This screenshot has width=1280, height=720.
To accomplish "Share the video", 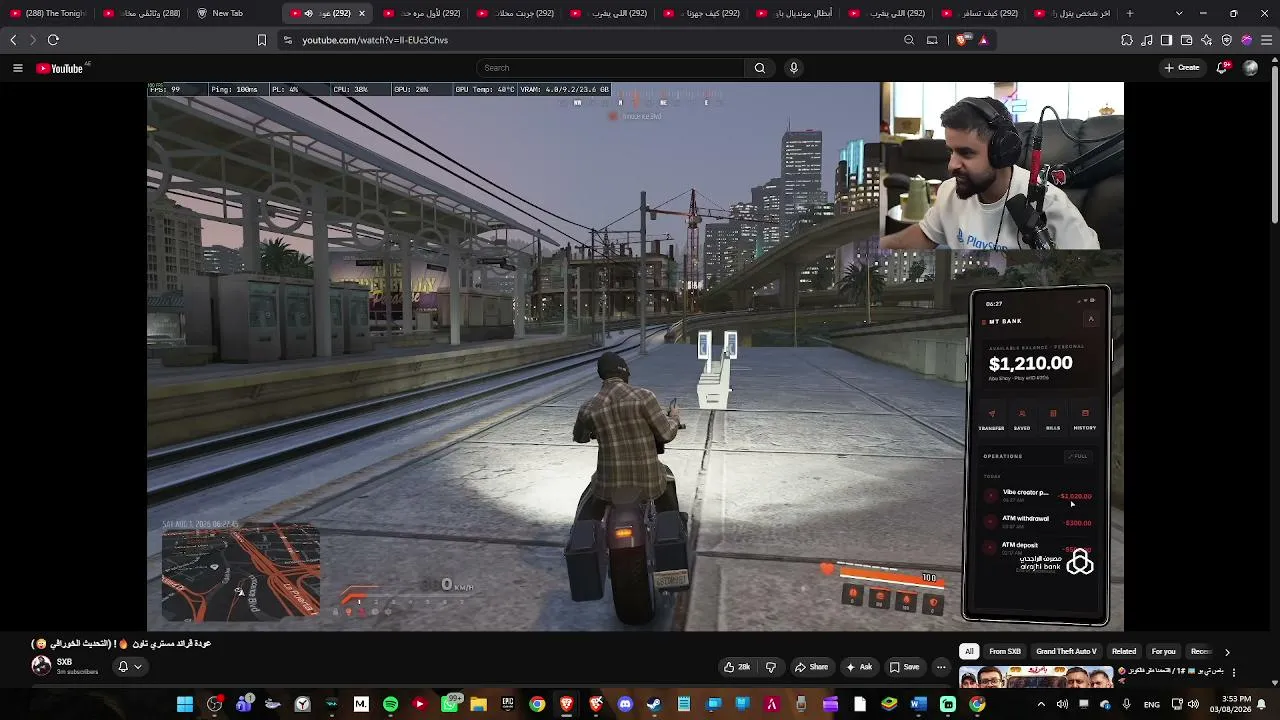I will pyautogui.click(x=811, y=667).
